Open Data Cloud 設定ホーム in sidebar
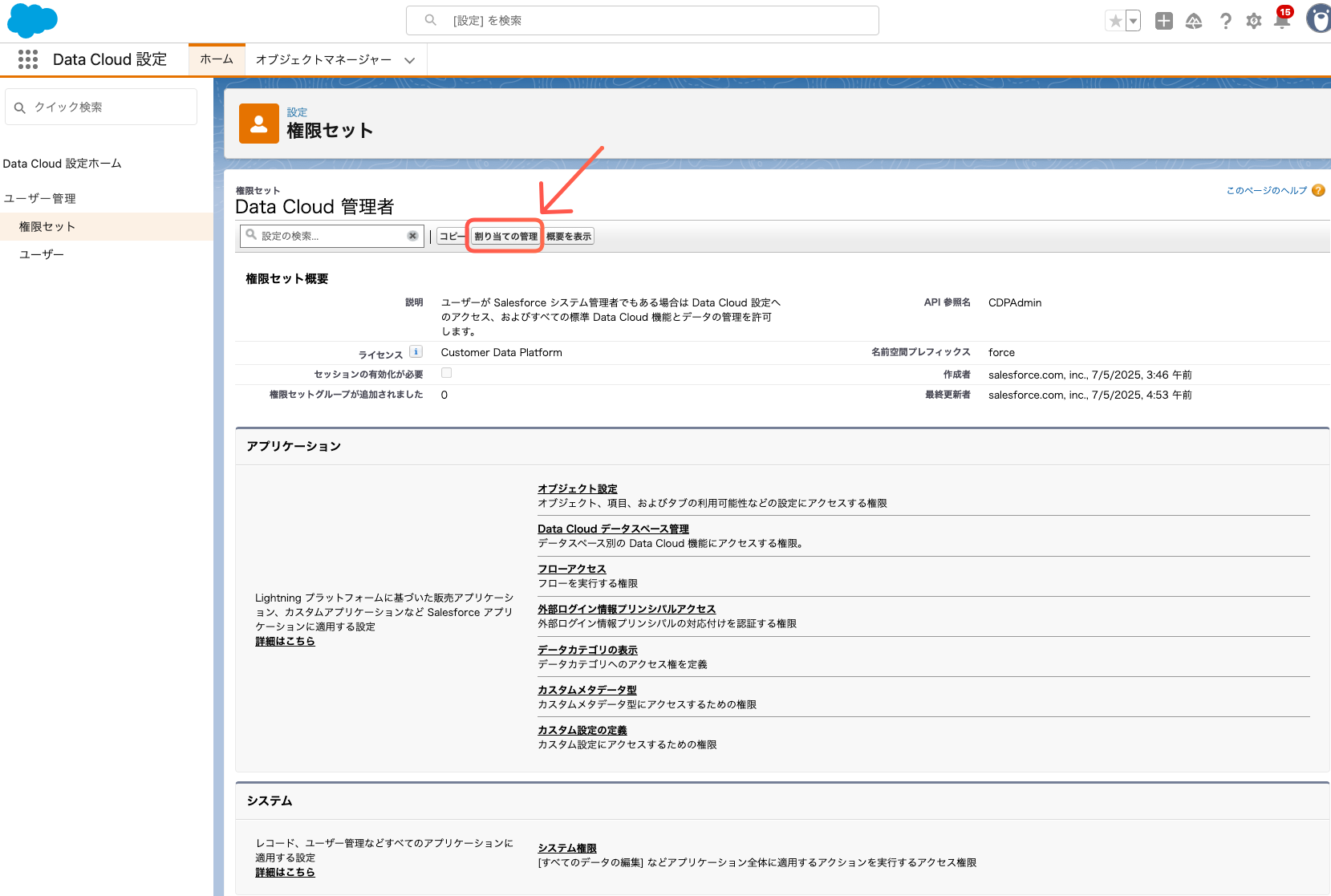The height and width of the screenshot is (896, 1331). (63, 164)
